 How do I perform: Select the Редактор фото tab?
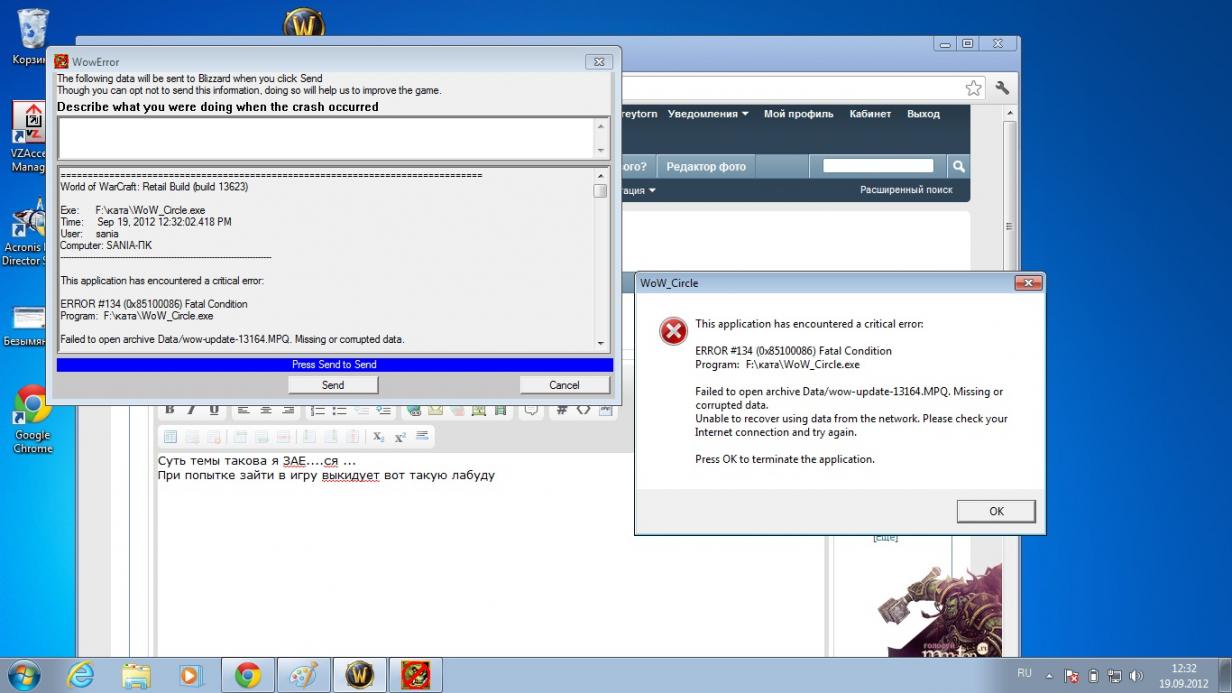(706, 166)
